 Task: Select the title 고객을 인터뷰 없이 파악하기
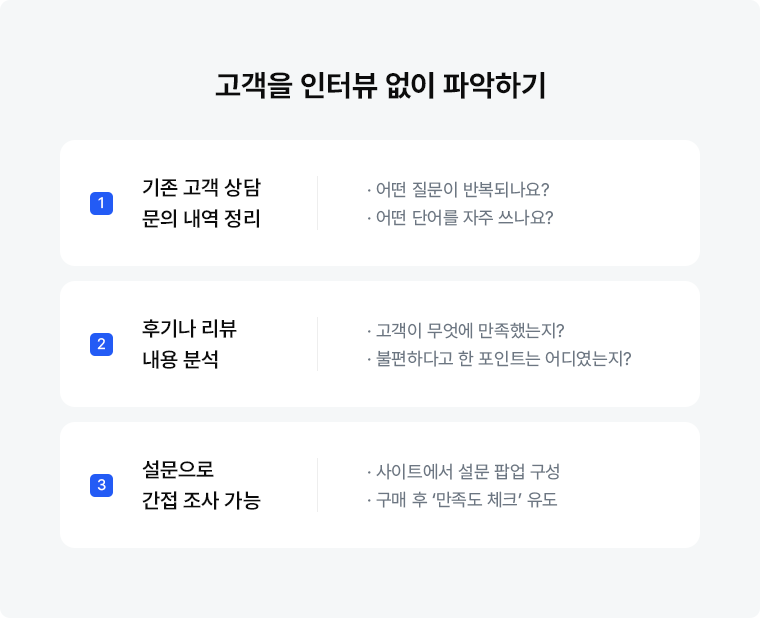click(380, 86)
